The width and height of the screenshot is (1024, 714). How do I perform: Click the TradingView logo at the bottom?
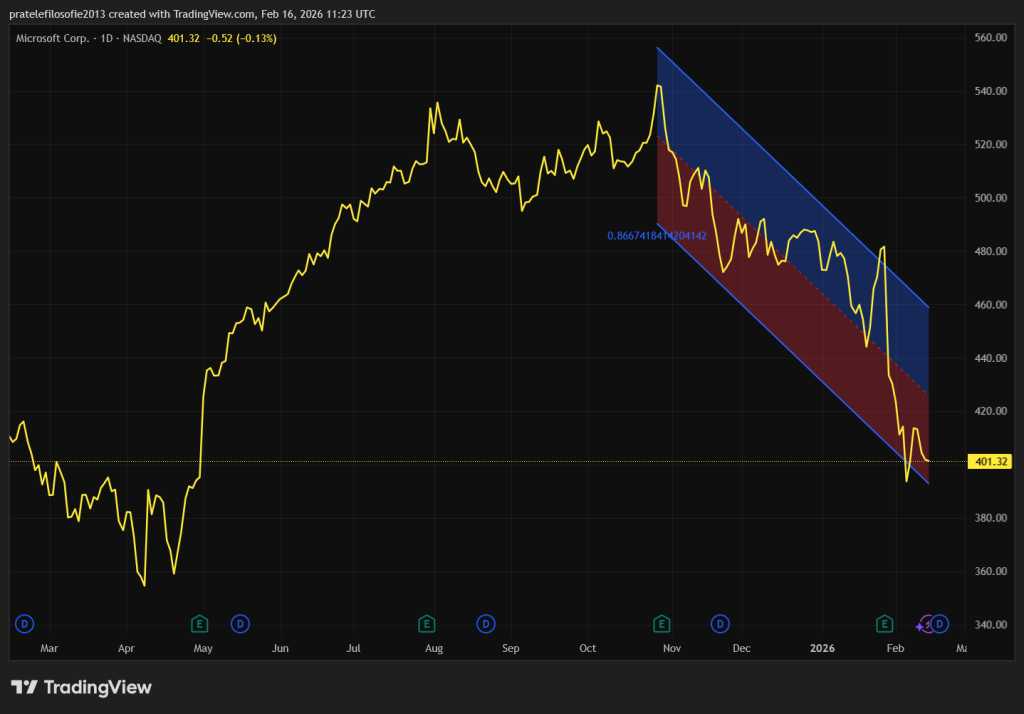pyautogui.click(x=82, y=687)
